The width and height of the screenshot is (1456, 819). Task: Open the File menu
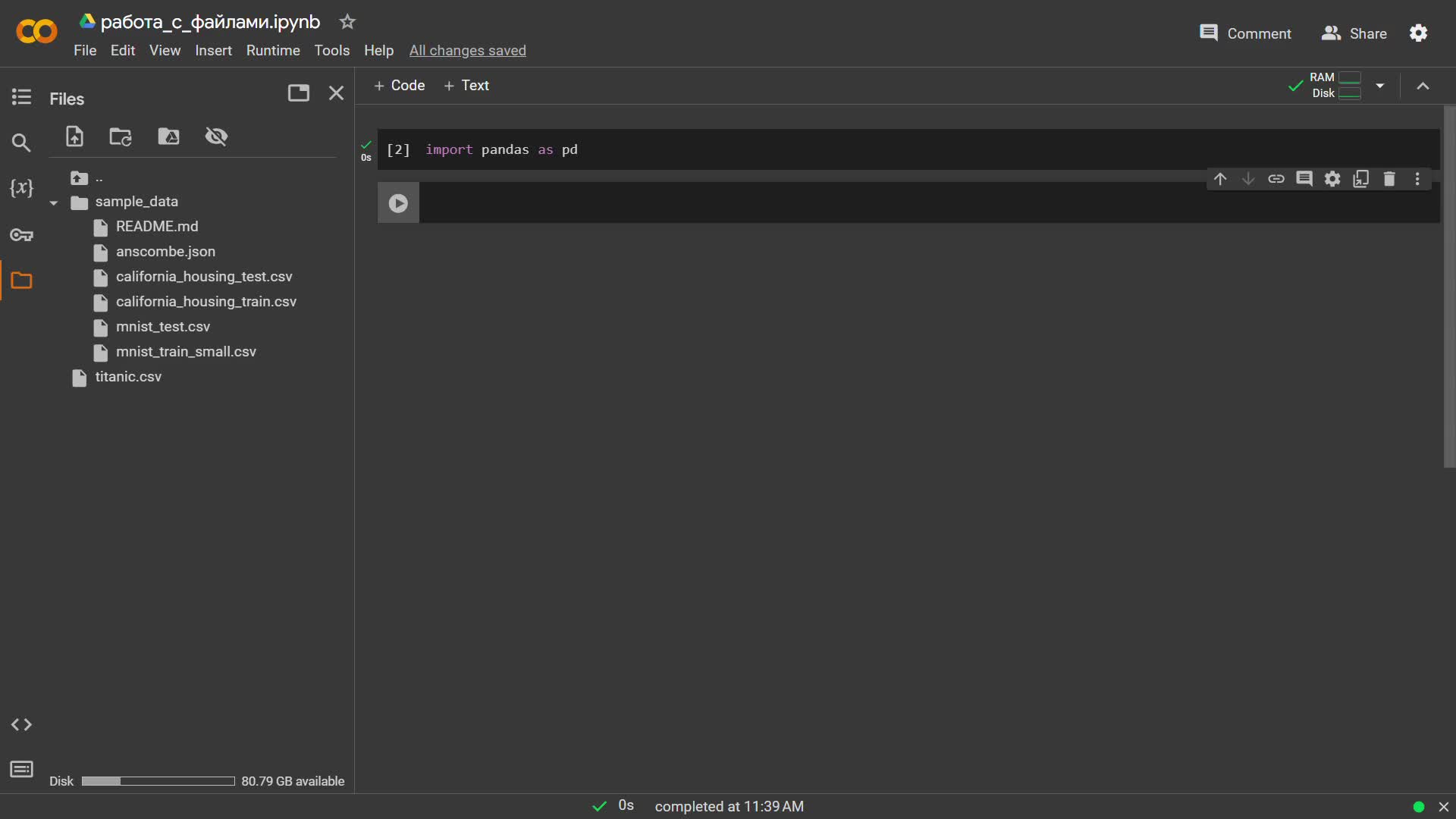[85, 50]
